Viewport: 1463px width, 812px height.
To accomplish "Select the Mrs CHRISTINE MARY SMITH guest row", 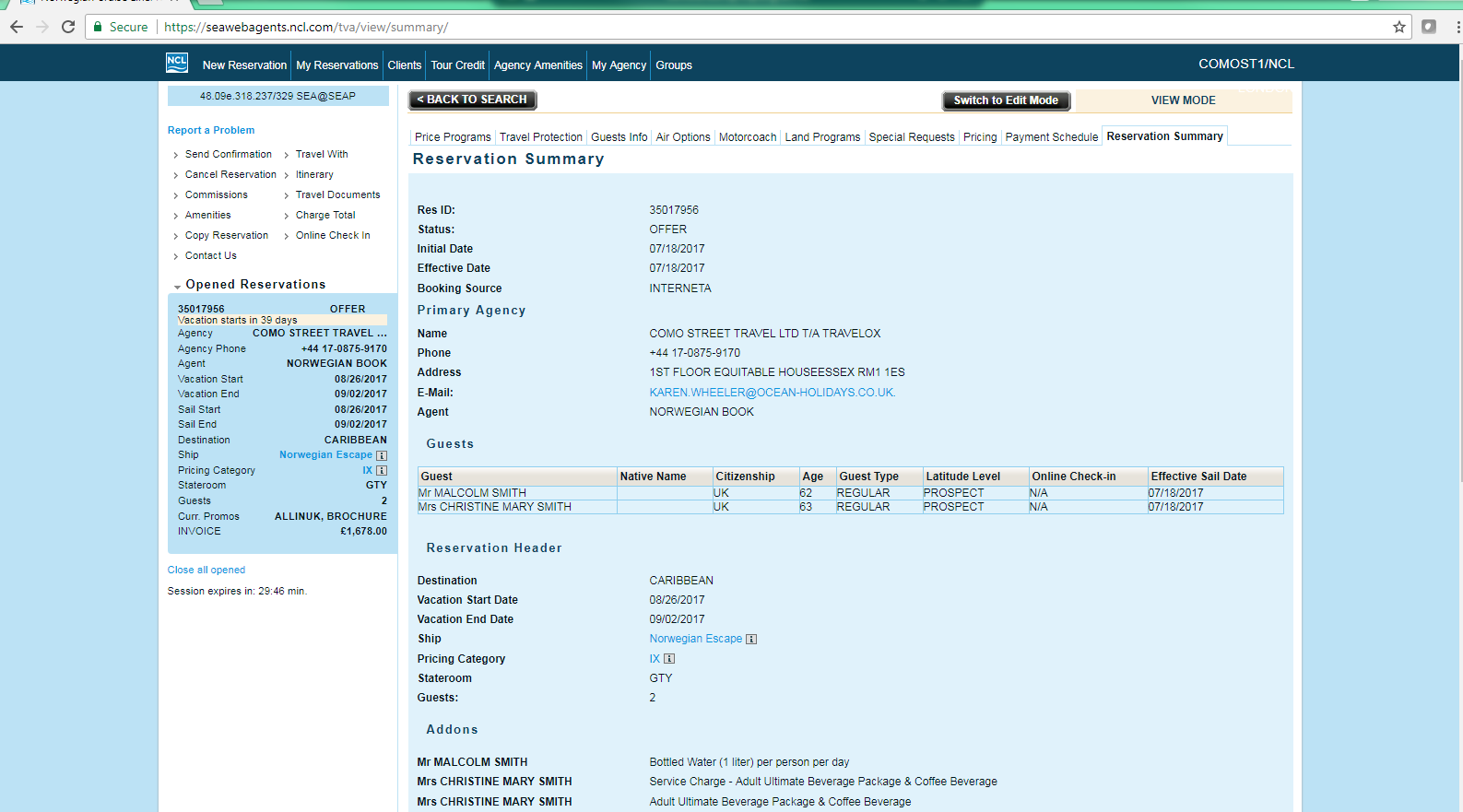I will coord(850,507).
